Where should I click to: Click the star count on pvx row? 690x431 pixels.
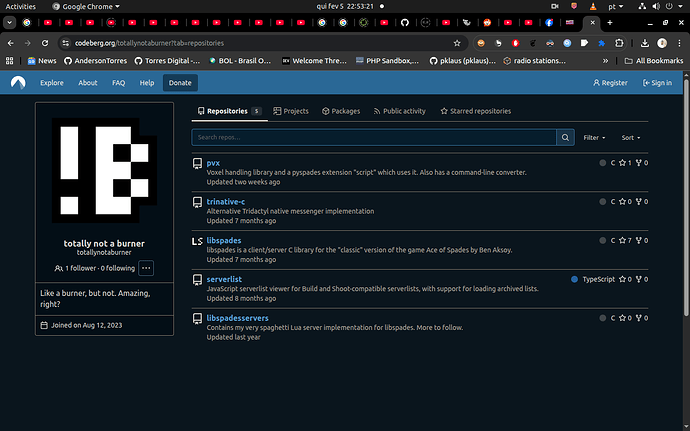click(x=625, y=163)
